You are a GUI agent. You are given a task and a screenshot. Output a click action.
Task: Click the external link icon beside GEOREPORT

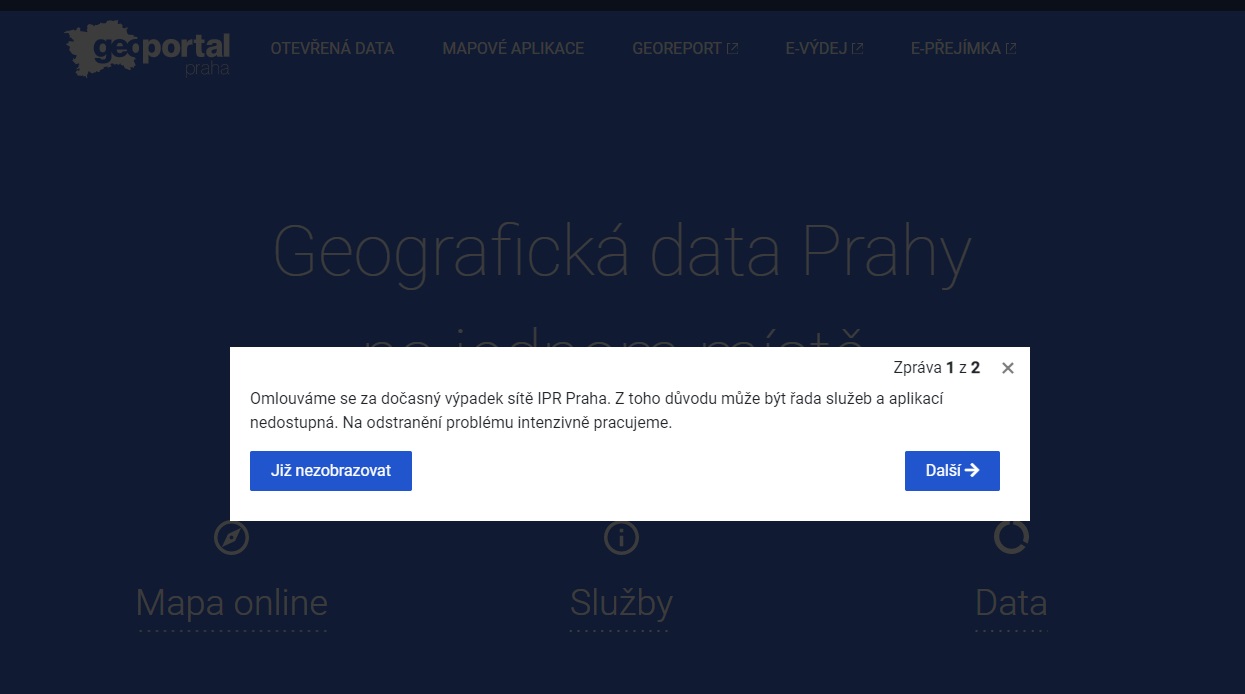(733, 46)
